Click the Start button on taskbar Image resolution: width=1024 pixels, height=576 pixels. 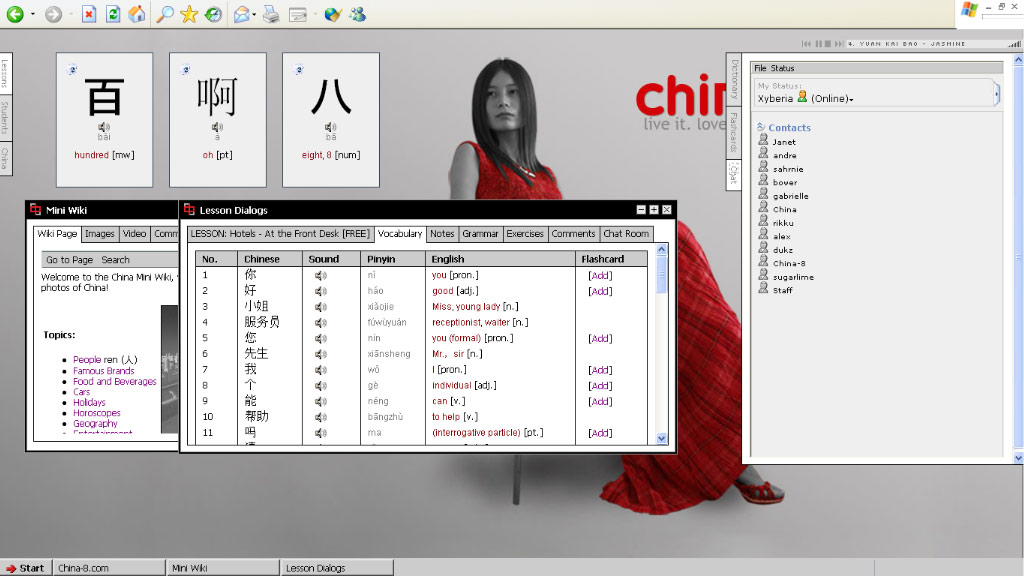point(25,568)
